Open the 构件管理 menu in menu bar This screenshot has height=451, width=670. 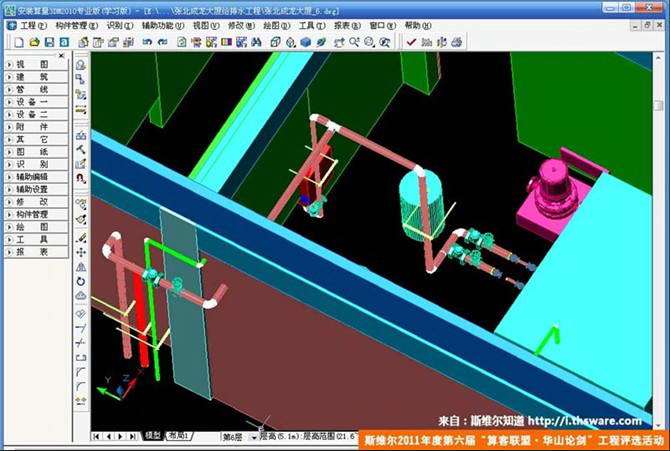76,26
